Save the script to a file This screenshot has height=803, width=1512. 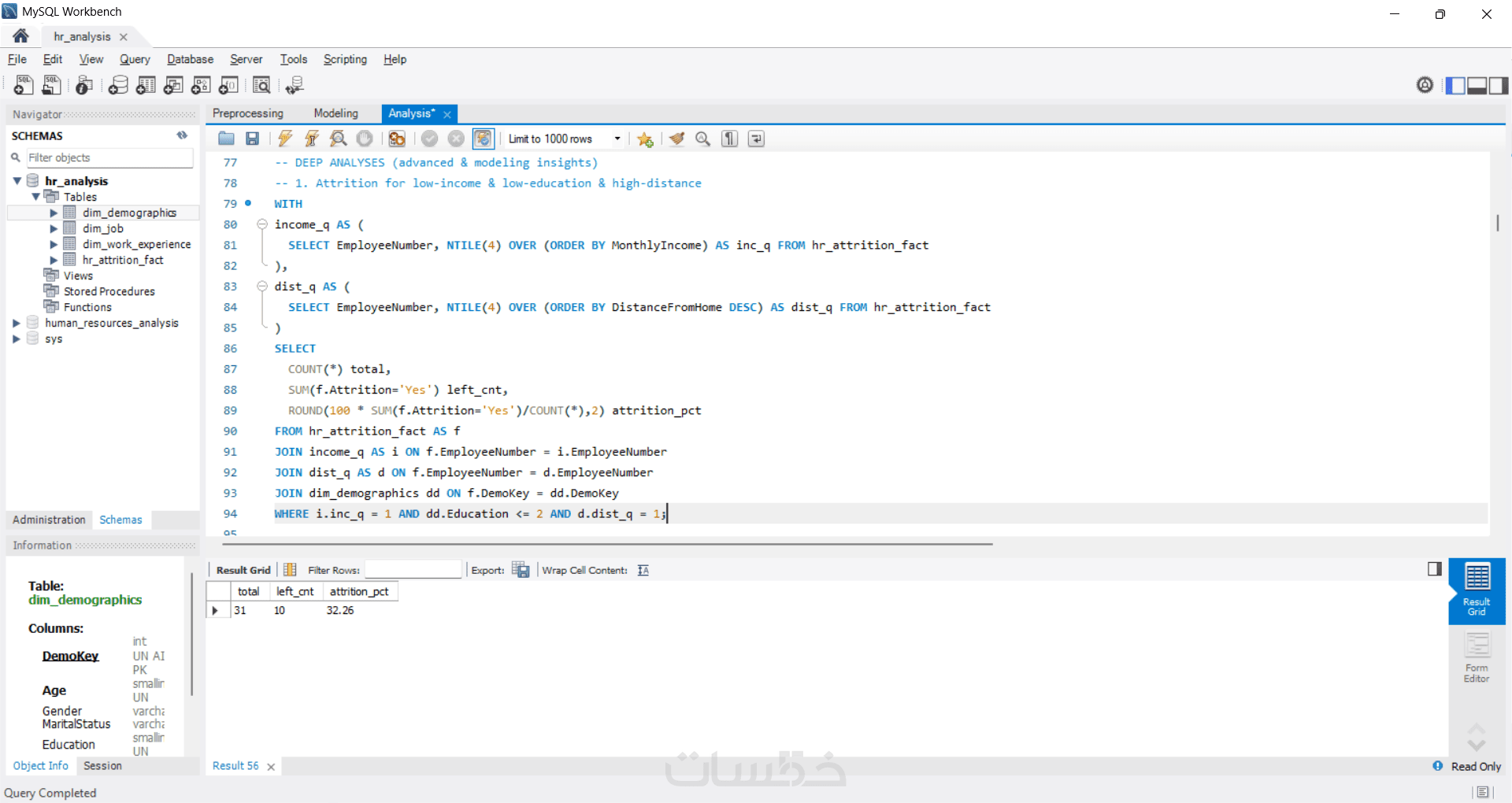(252, 139)
